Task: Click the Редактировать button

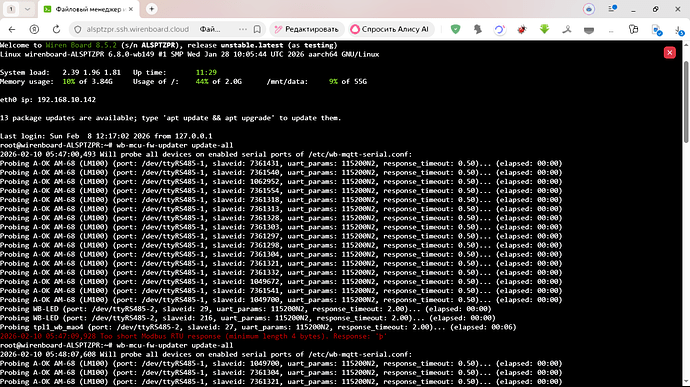Action: [306, 29]
